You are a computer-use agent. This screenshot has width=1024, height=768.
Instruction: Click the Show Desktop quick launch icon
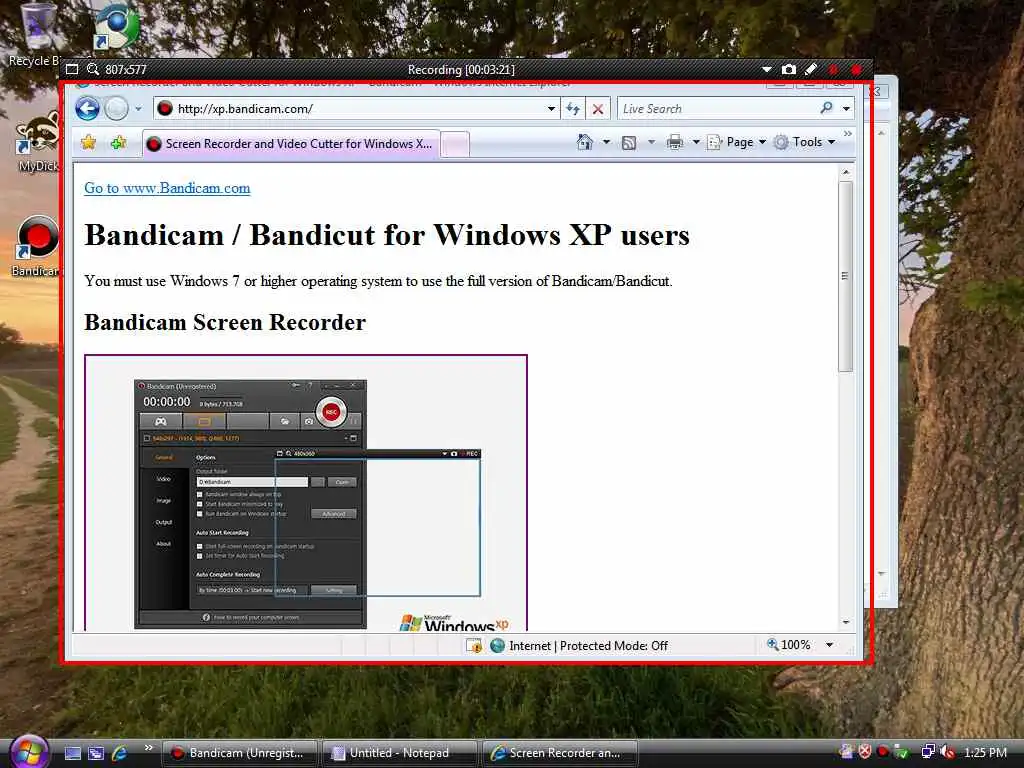click(x=72, y=753)
